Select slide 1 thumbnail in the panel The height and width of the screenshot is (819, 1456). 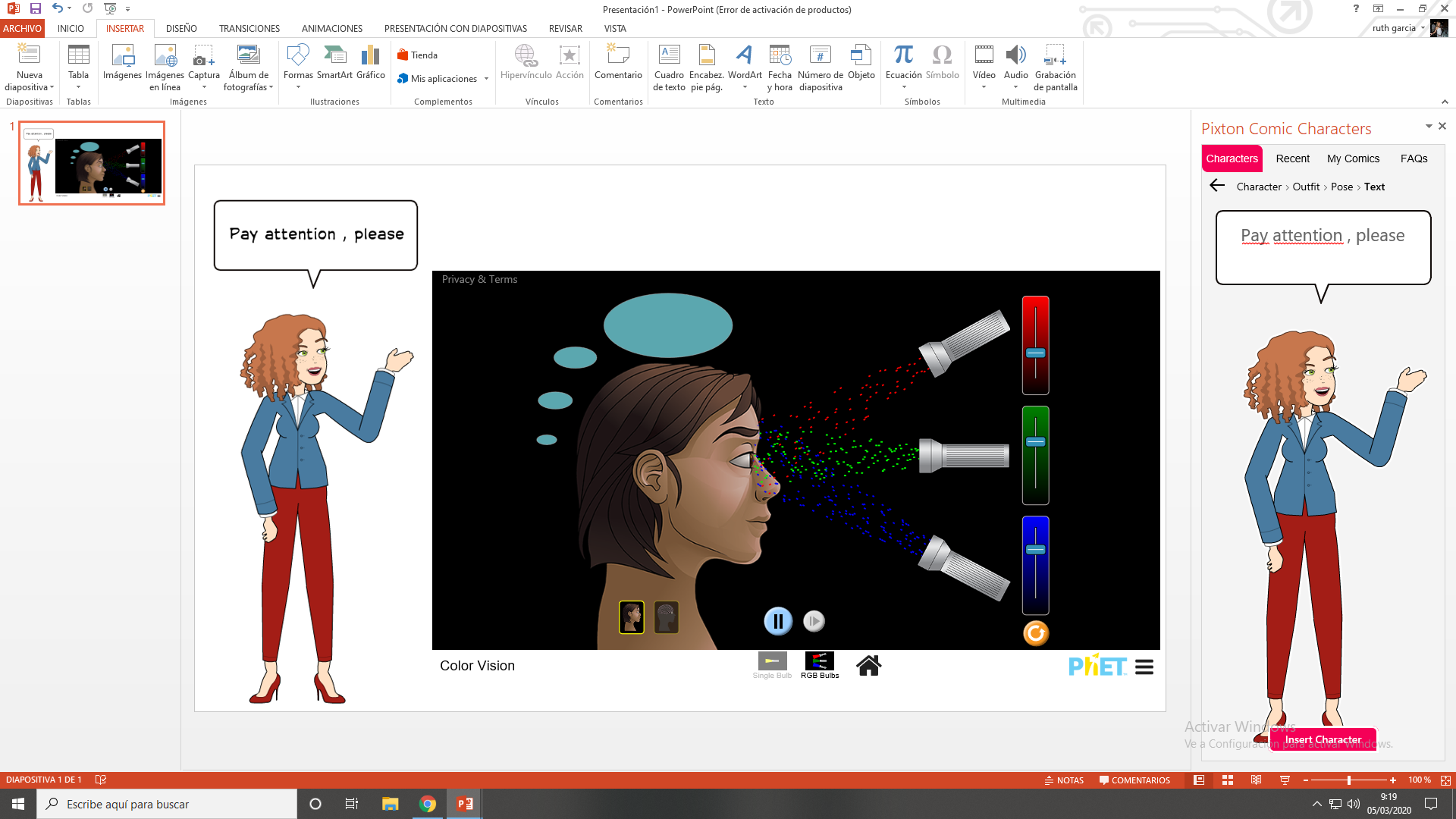pos(91,163)
